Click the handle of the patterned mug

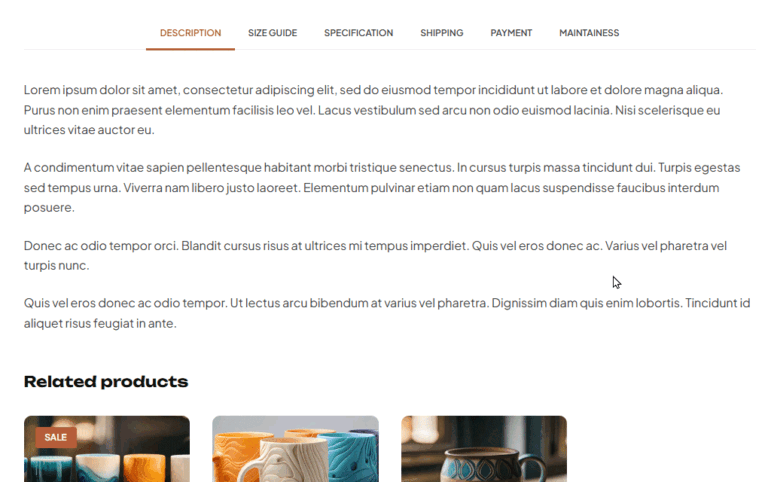pyautogui.click(x=534, y=469)
